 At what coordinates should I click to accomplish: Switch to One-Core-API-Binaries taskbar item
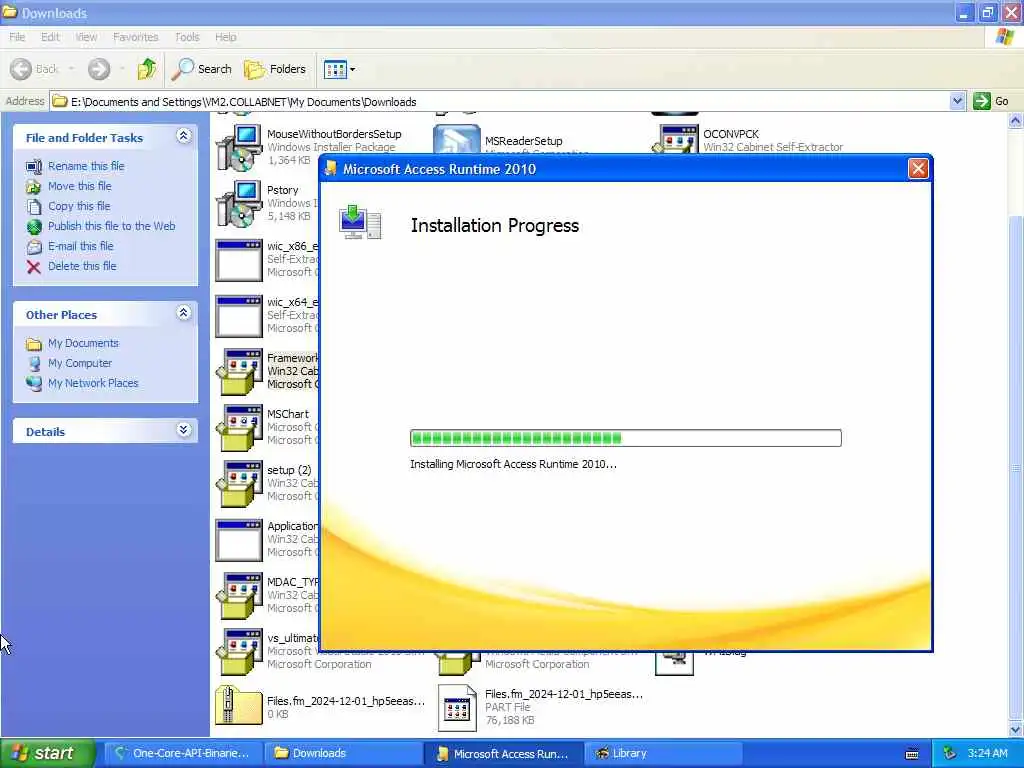pos(182,753)
